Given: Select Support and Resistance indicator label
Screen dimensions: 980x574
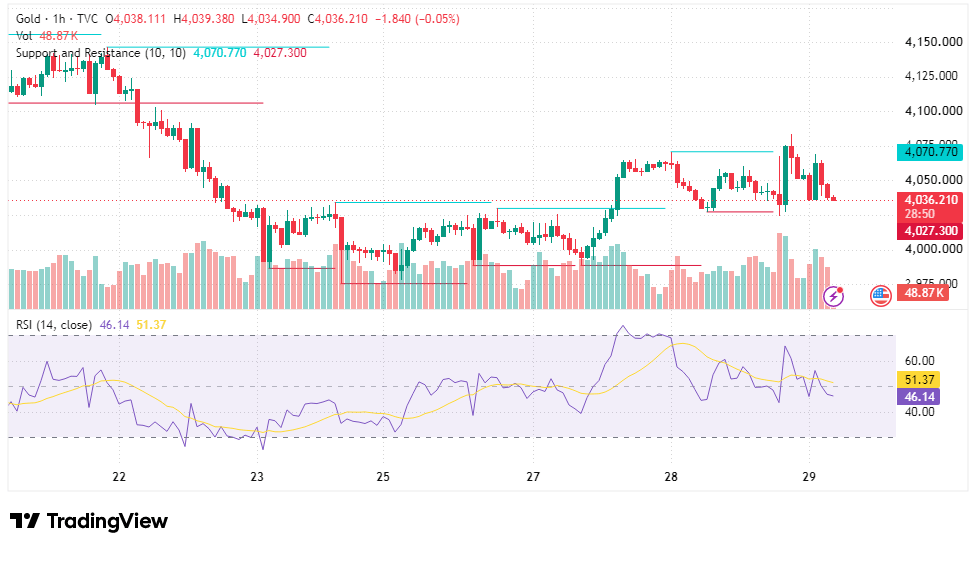Looking at the screenshot, I should tap(101, 53).
